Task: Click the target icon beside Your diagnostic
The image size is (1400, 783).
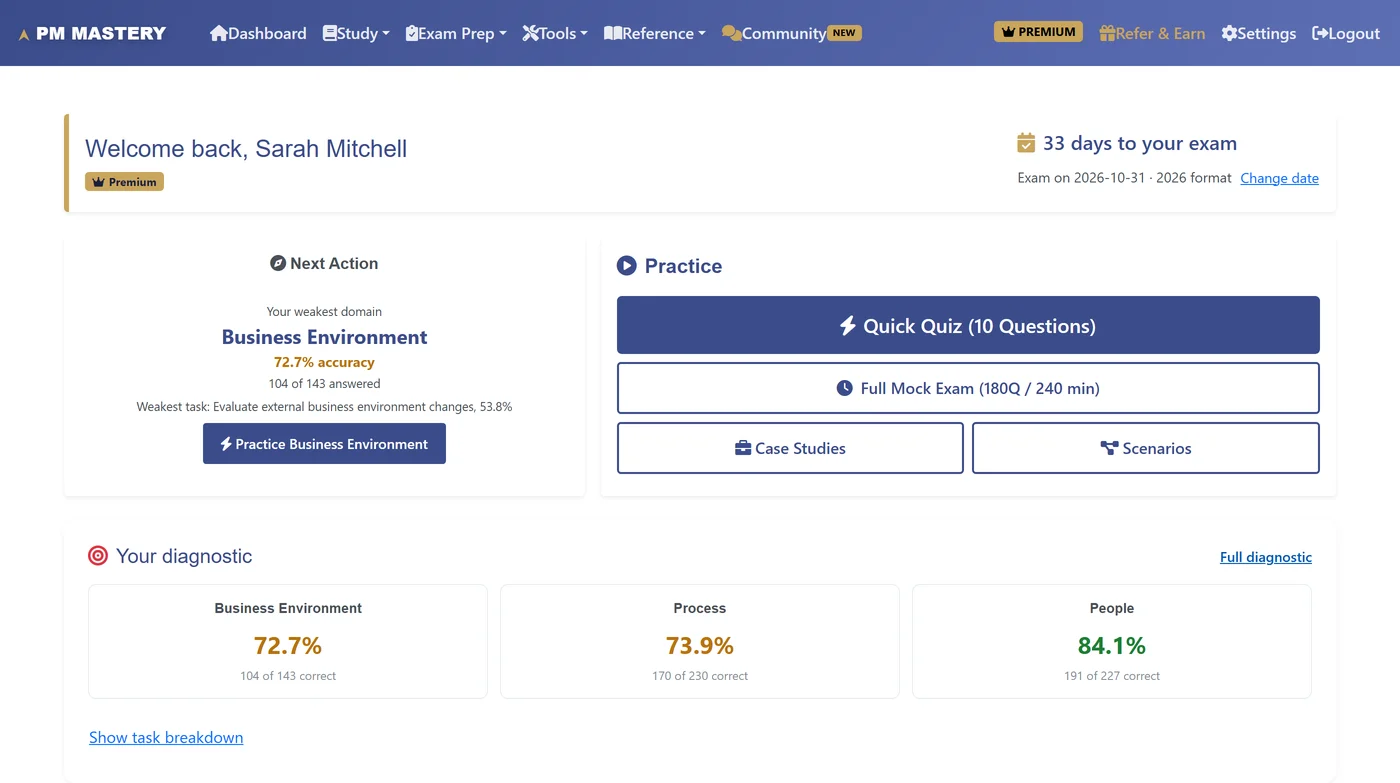Action: pyautogui.click(x=98, y=556)
